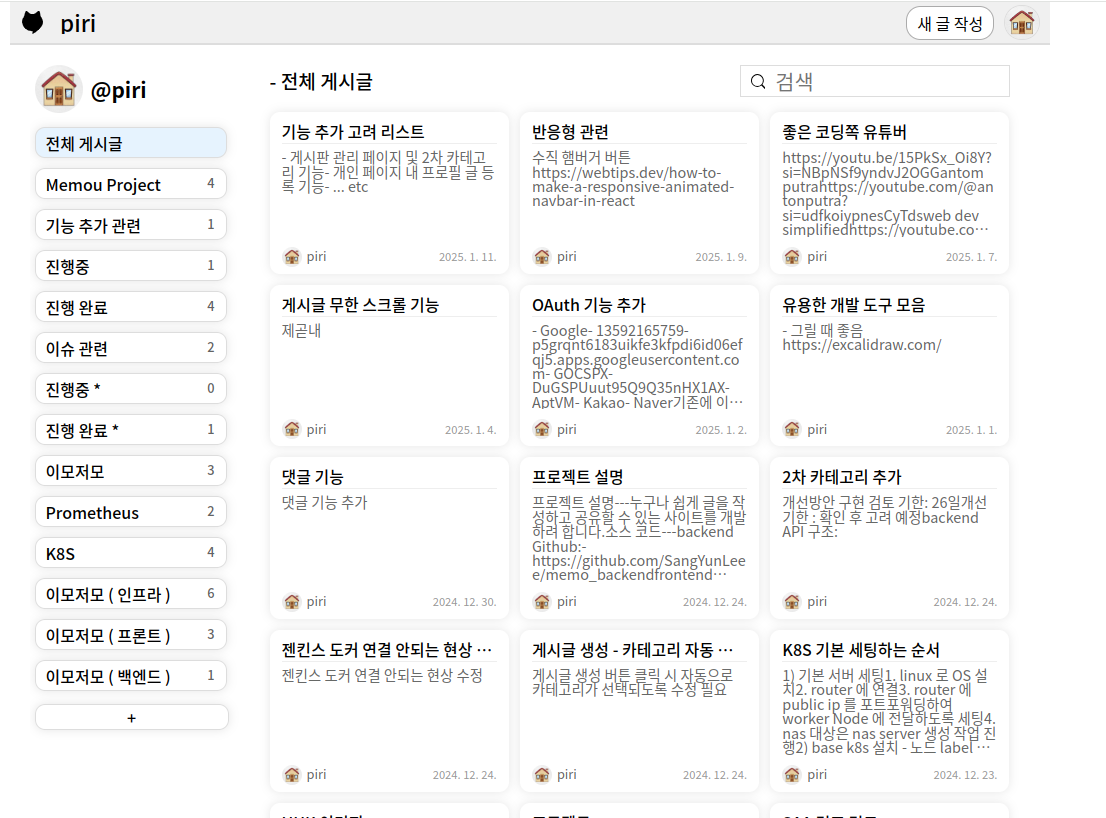
Task: Select the 진행 완료 category with count 4
Action: (130, 307)
